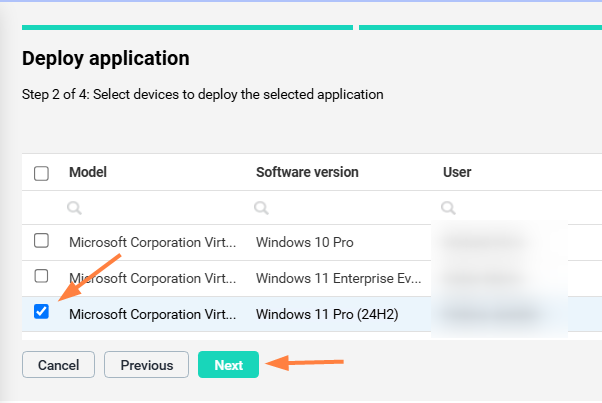Uncheck the Windows 11 Pro (24H2) device

pyautogui.click(x=41, y=312)
